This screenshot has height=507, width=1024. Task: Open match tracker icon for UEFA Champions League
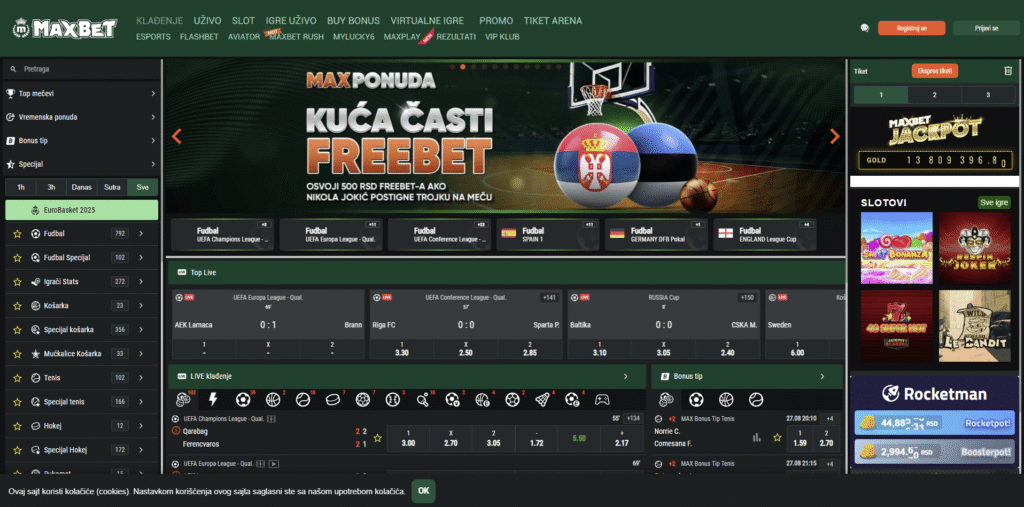coord(272,419)
